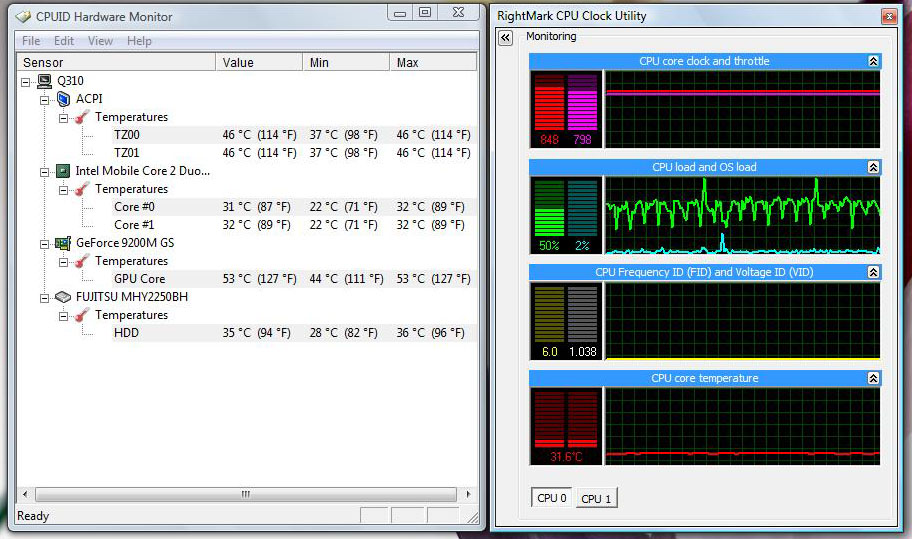Click the 50% CPU load readout
This screenshot has height=539, width=912.
click(x=549, y=246)
